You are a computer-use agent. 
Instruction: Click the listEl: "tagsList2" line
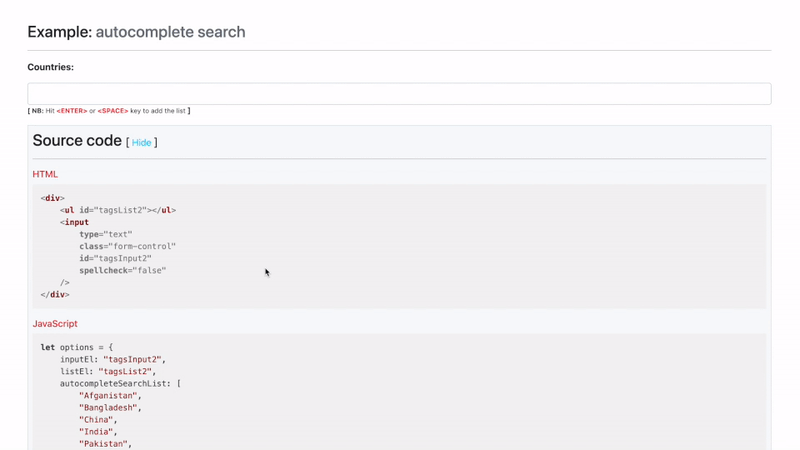point(108,371)
